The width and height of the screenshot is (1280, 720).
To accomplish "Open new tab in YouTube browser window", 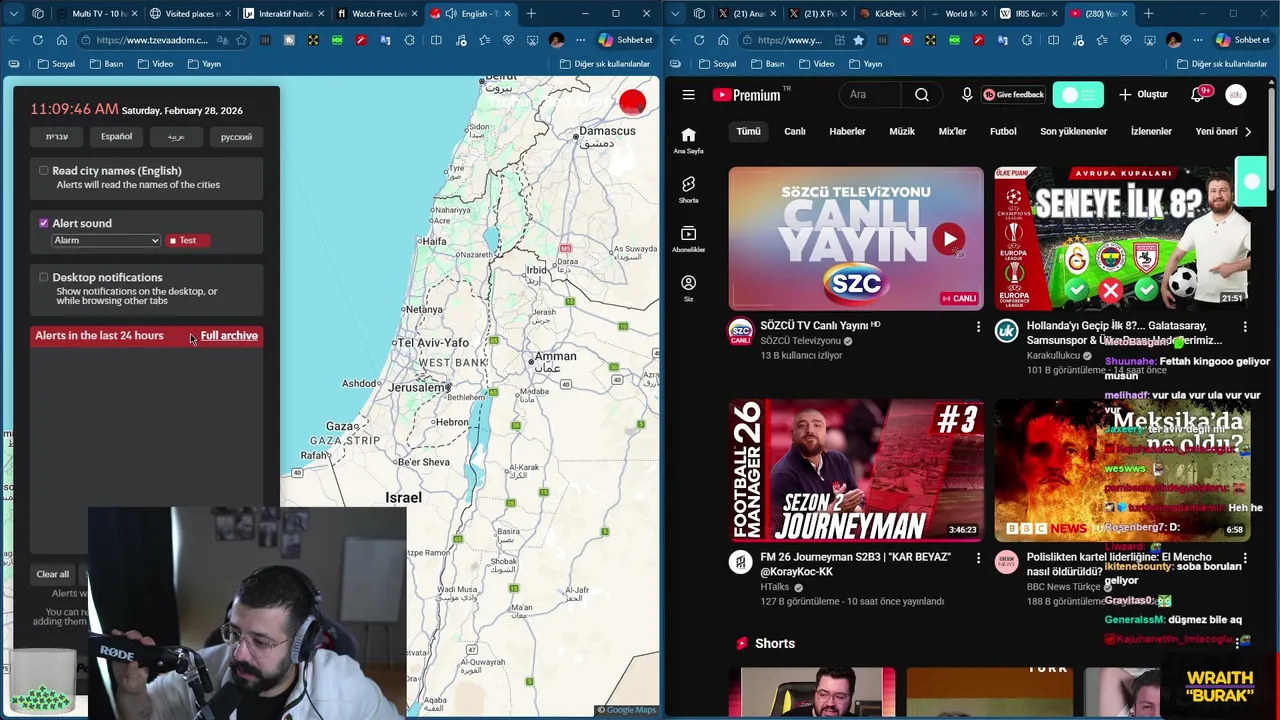I will pos(1148,14).
